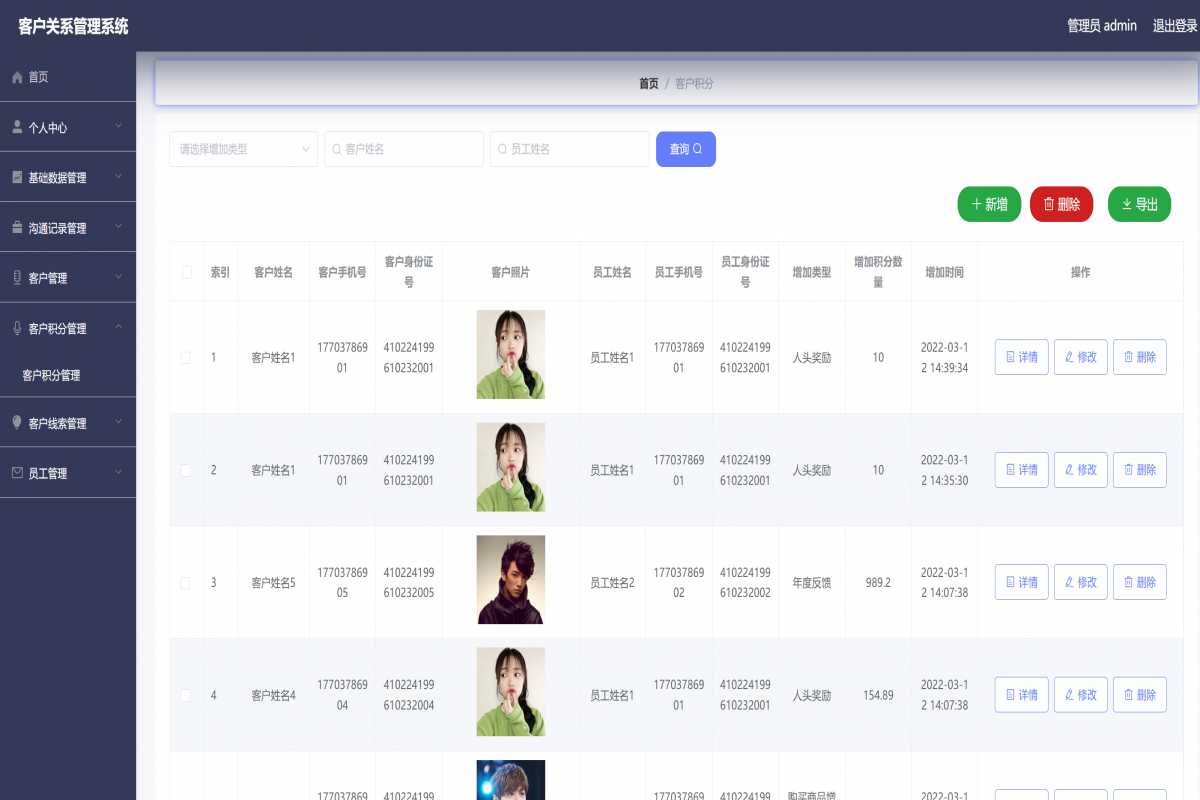Select the checkbox on row 3
This screenshot has width=1200, height=800.
186,580
